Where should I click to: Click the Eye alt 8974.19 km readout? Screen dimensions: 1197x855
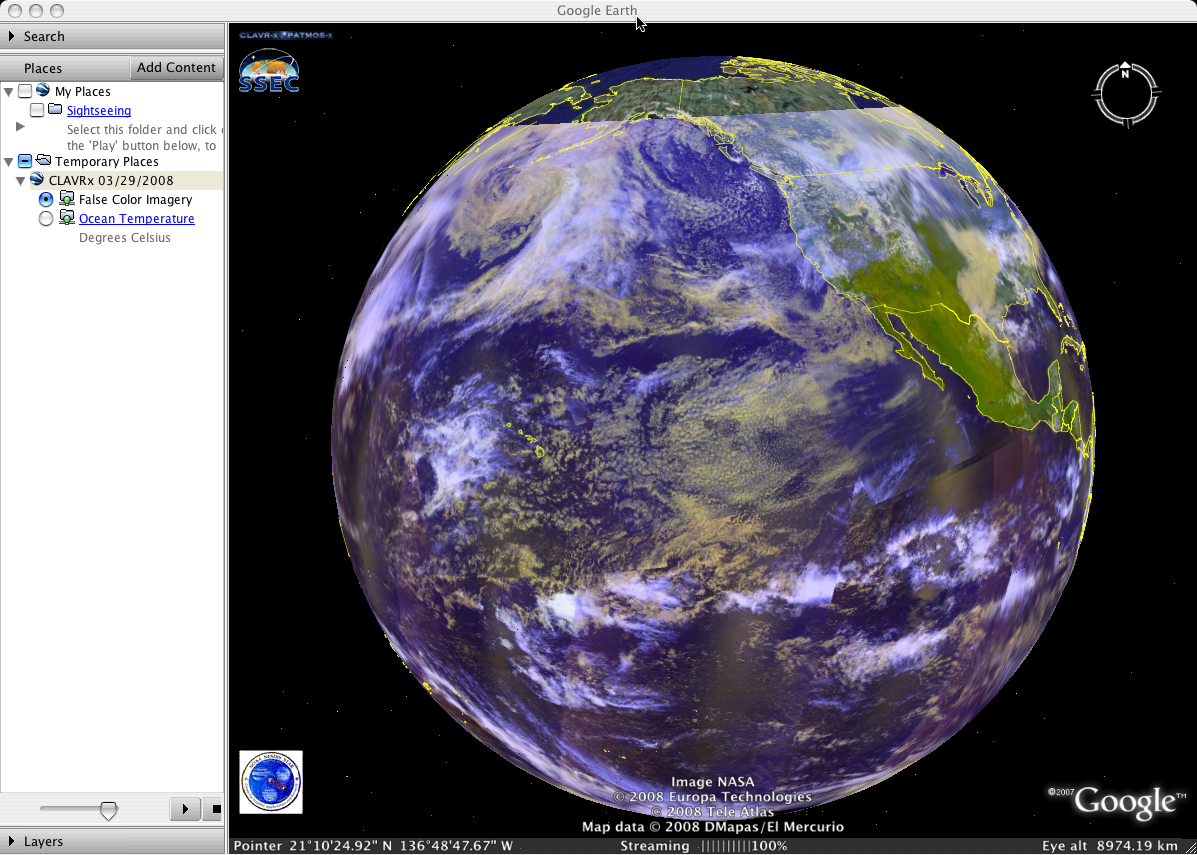point(1109,846)
